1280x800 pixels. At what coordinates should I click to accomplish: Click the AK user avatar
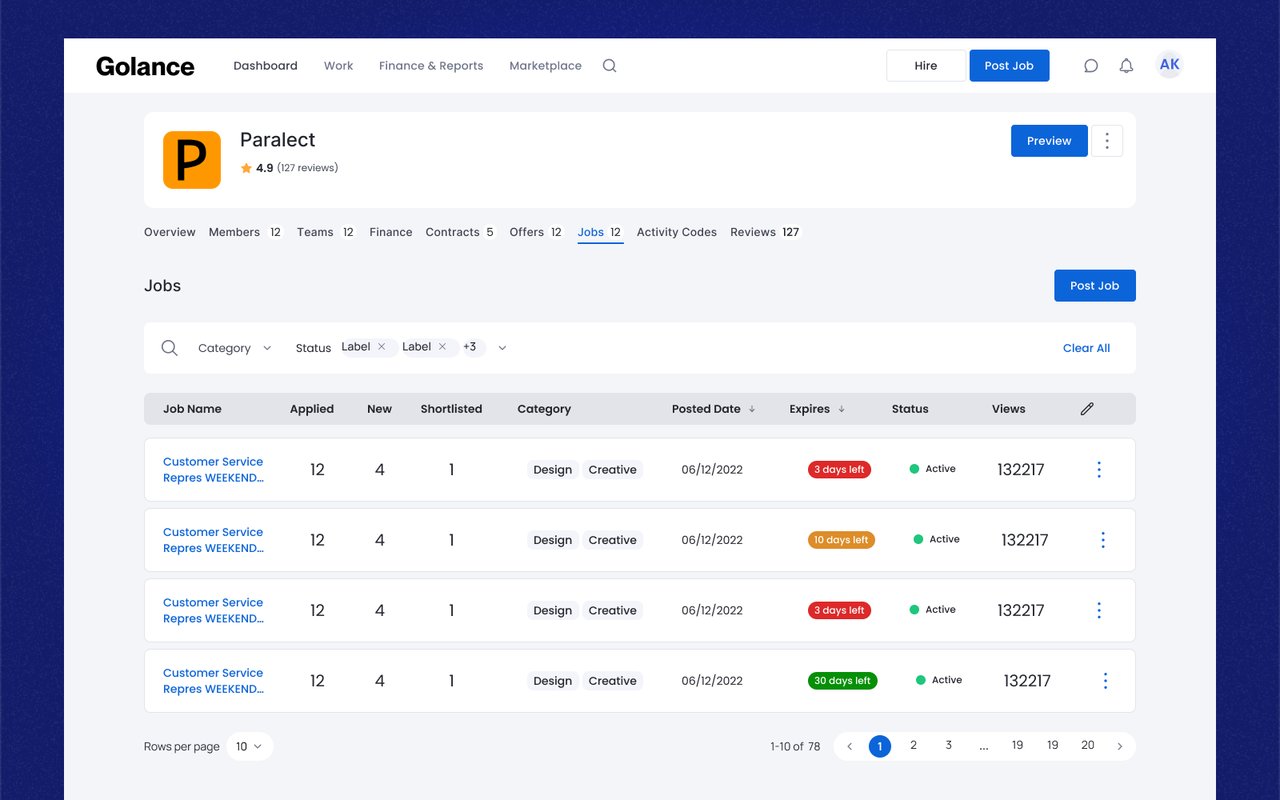coord(1169,65)
